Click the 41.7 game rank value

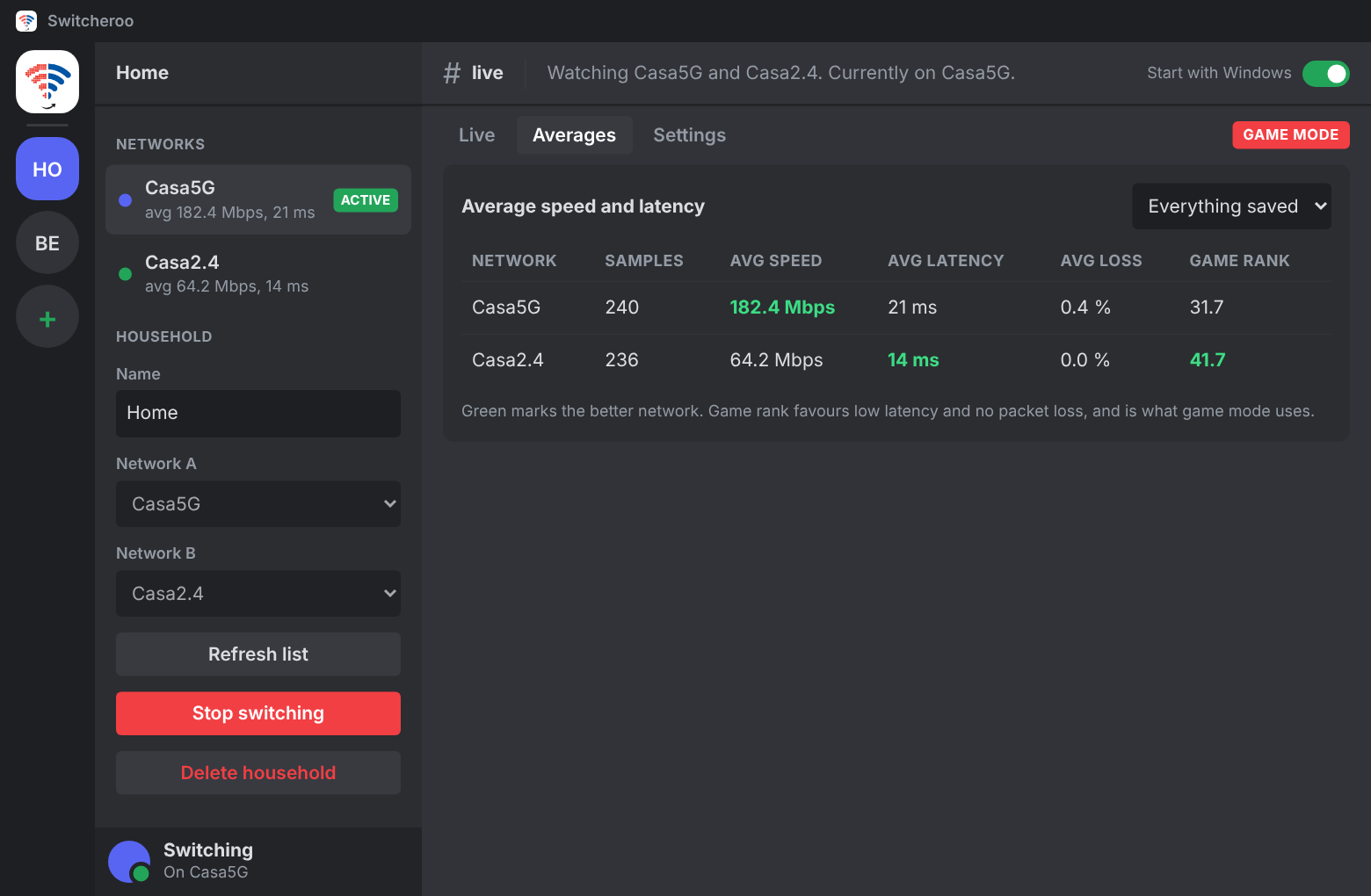pyautogui.click(x=1208, y=360)
